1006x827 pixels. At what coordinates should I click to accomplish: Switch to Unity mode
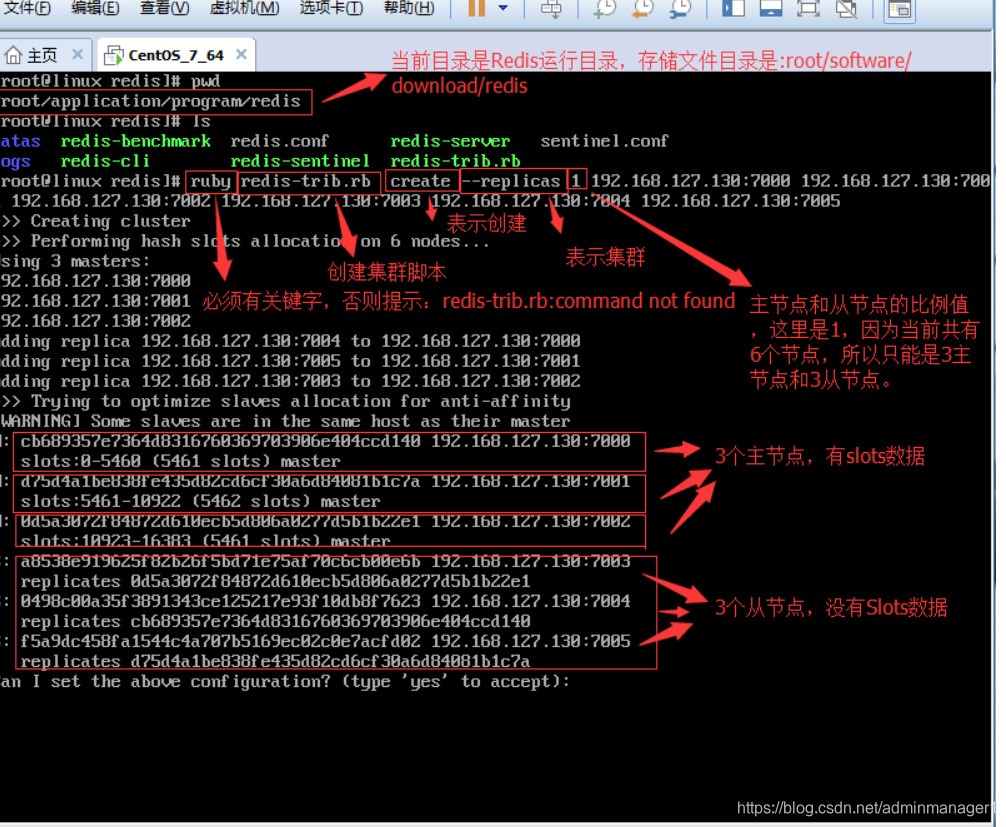point(846,8)
